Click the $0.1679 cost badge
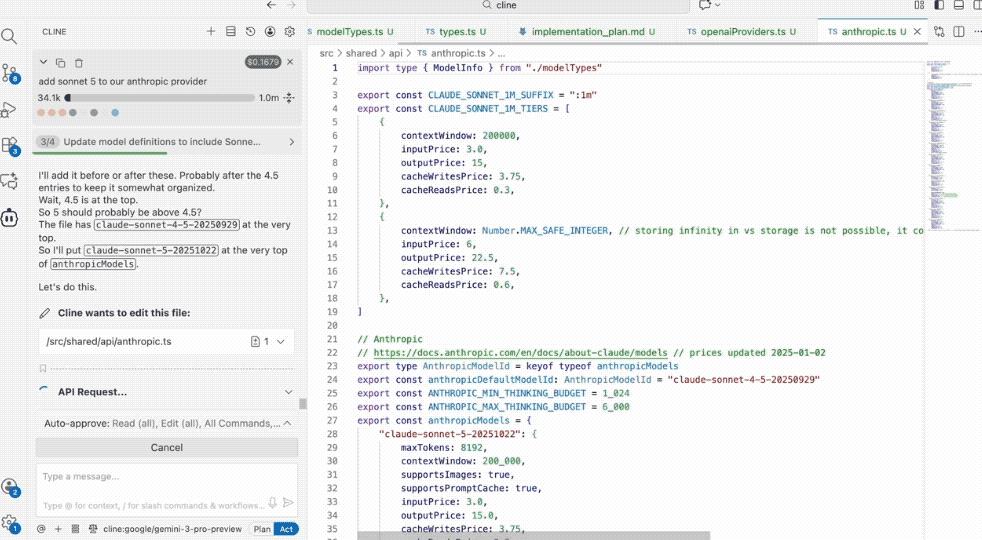Screen dimensions: 982x540 pyautogui.click(x=263, y=62)
